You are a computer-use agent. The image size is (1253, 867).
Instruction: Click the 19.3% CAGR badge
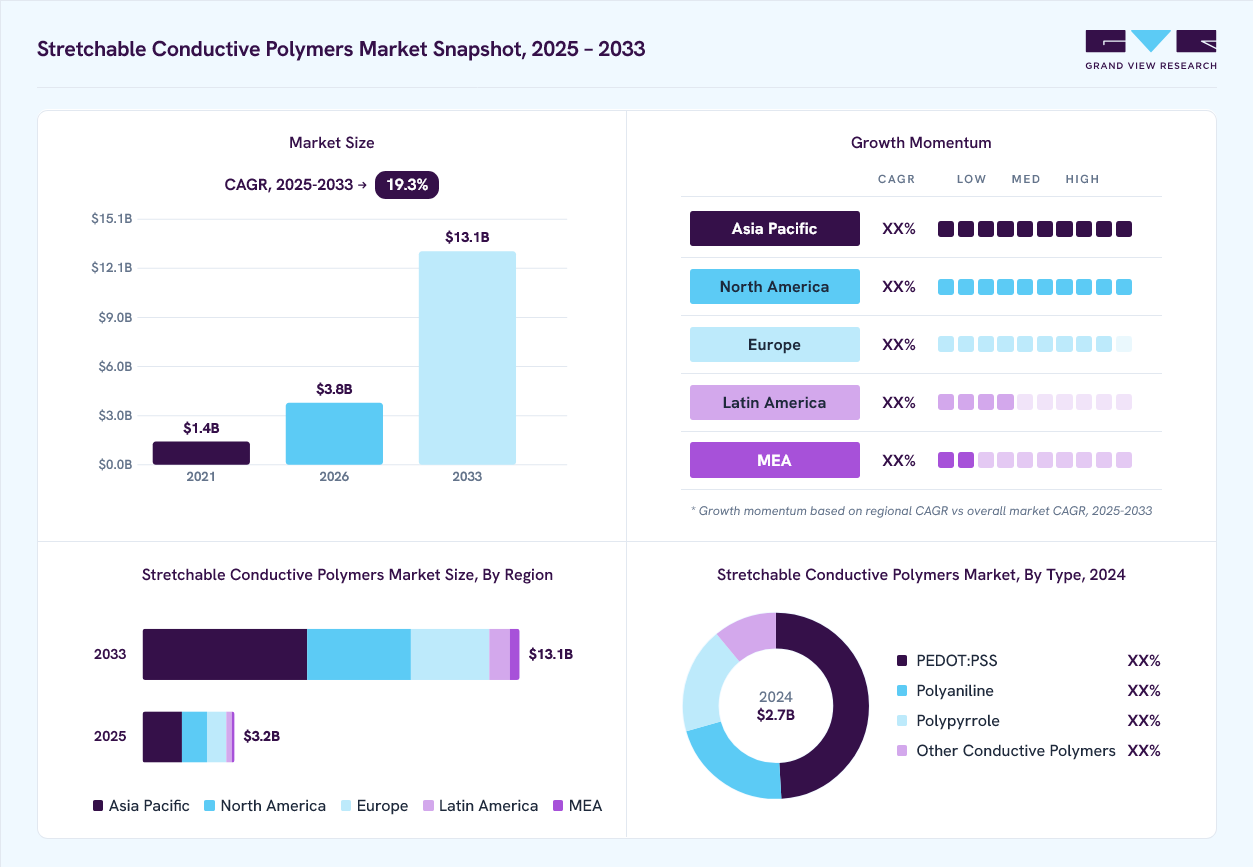[407, 185]
